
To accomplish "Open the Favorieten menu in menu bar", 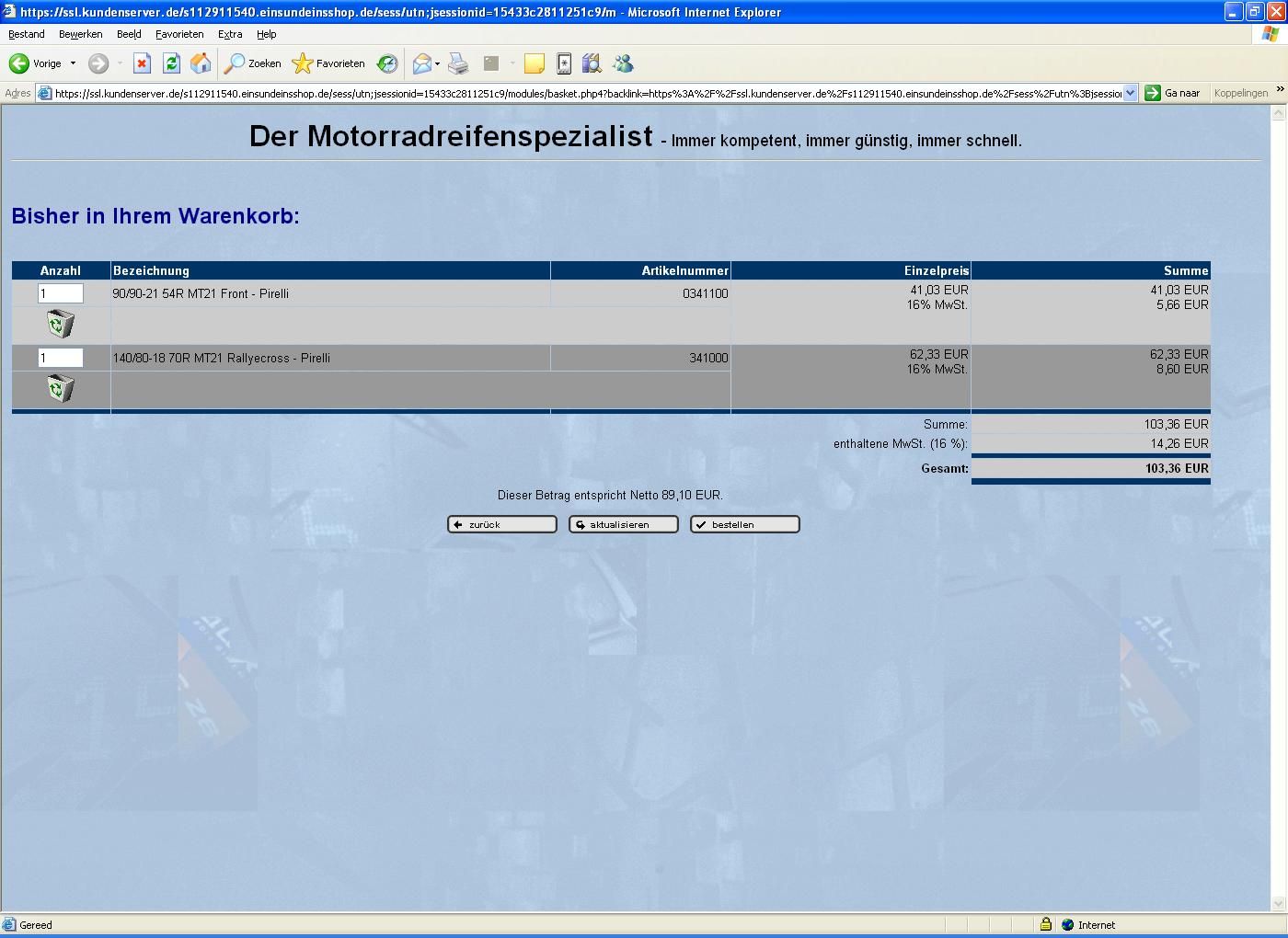I will tap(179, 34).
